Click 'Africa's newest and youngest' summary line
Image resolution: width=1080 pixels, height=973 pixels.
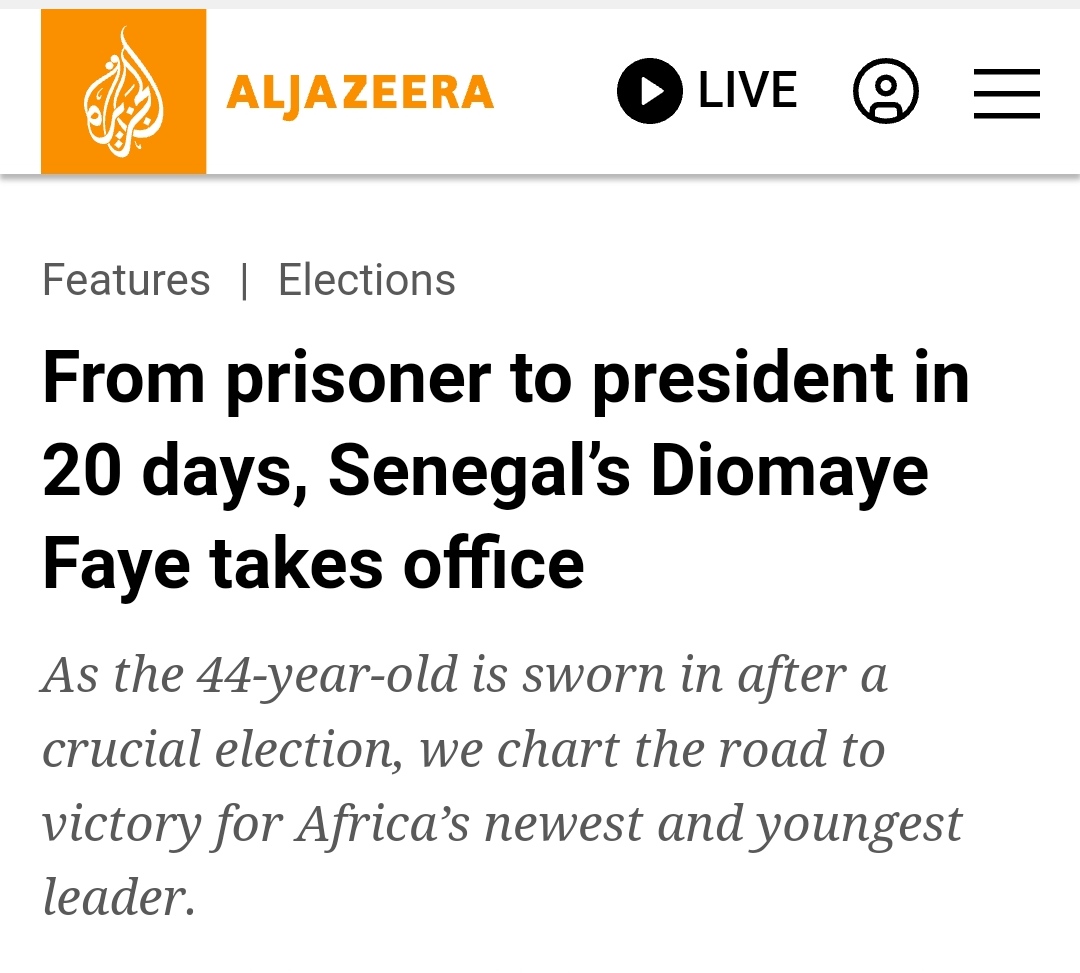click(629, 823)
